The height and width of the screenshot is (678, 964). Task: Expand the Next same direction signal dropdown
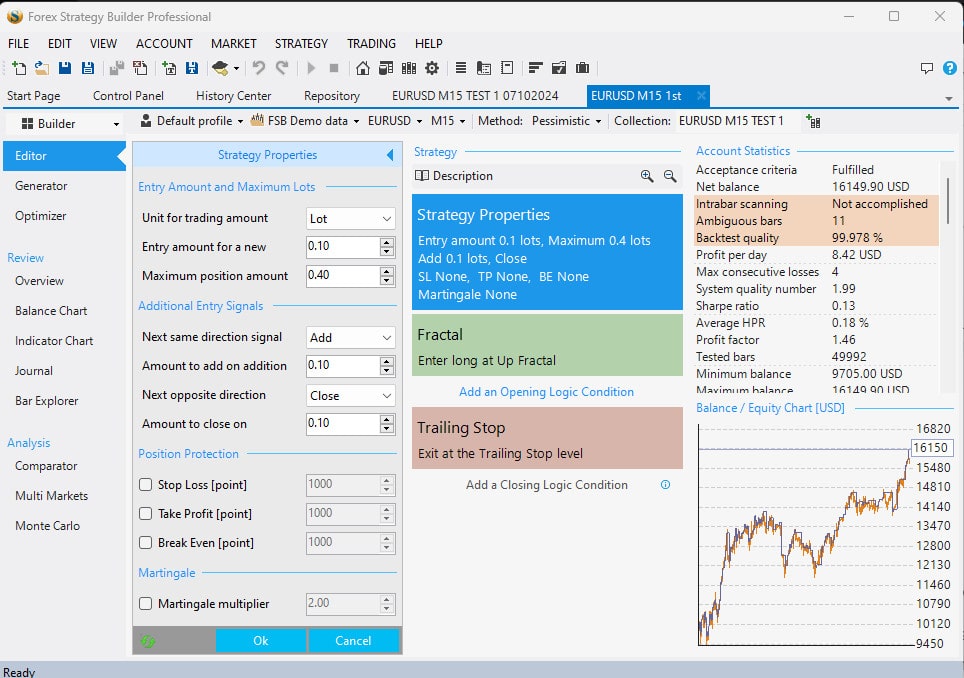click(351, 338)
